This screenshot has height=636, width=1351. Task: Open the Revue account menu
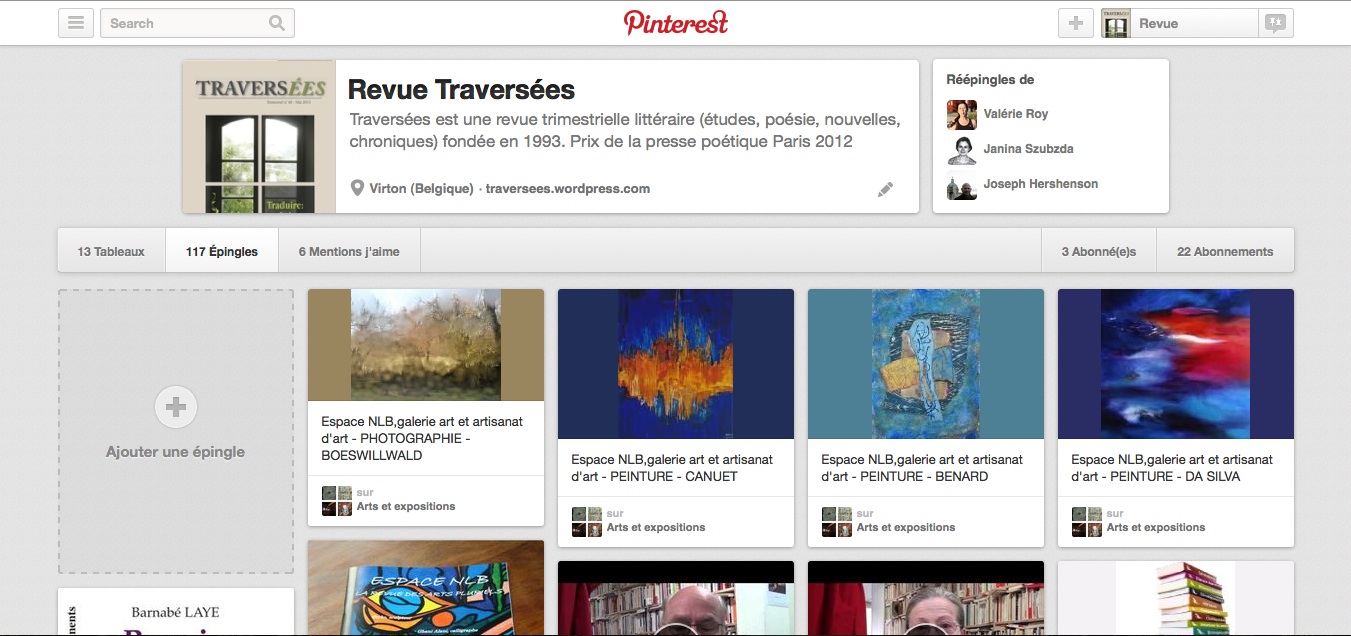click(1178, 23)
